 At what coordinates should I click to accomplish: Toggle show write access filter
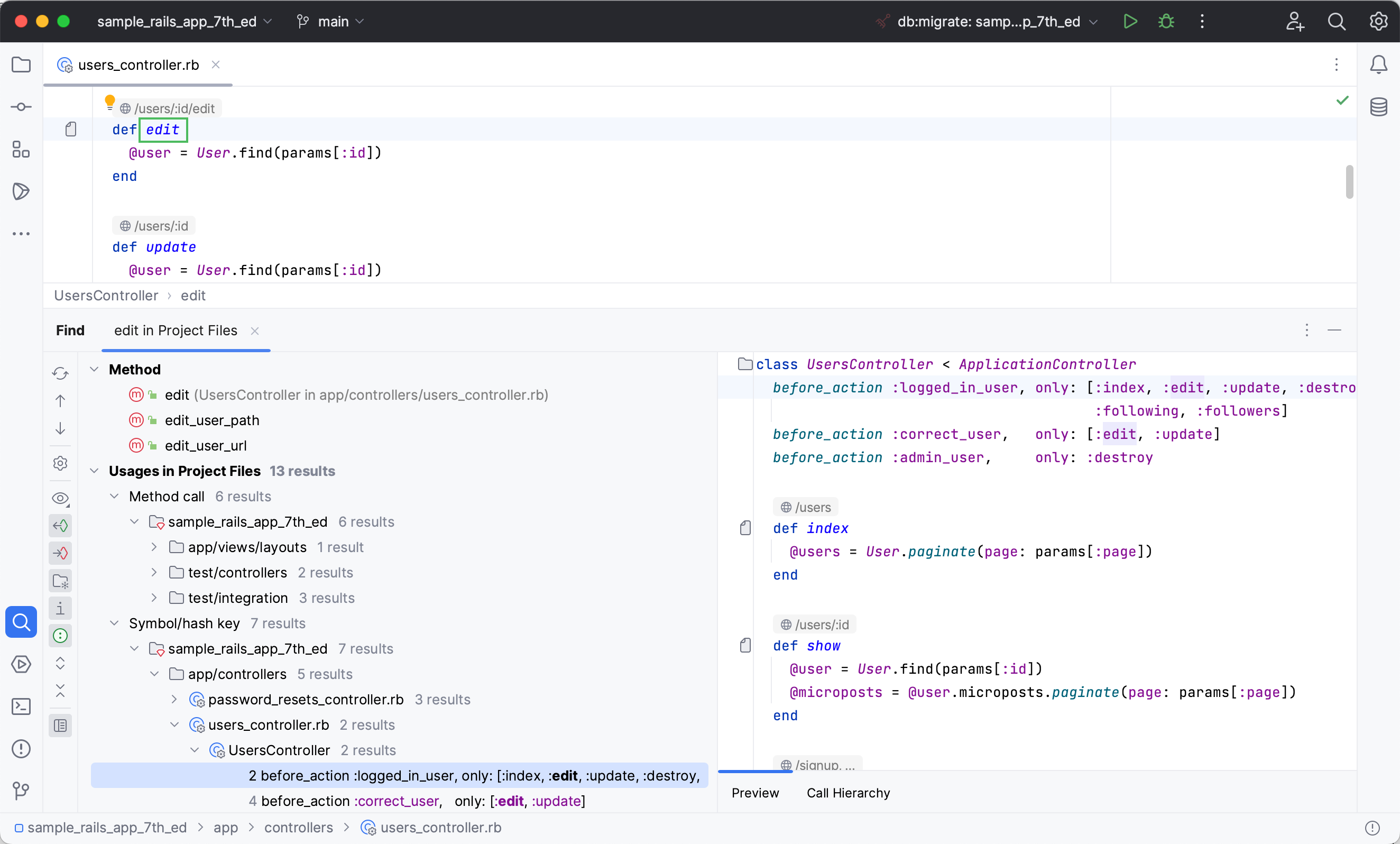(60, 553)
